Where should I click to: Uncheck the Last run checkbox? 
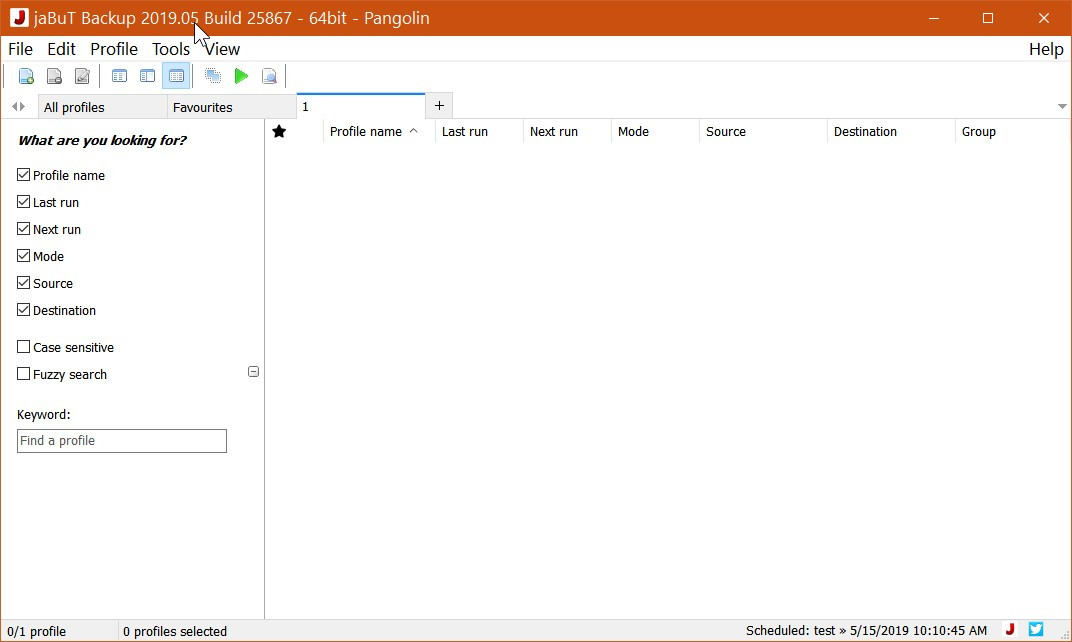(x=23, y=202)
